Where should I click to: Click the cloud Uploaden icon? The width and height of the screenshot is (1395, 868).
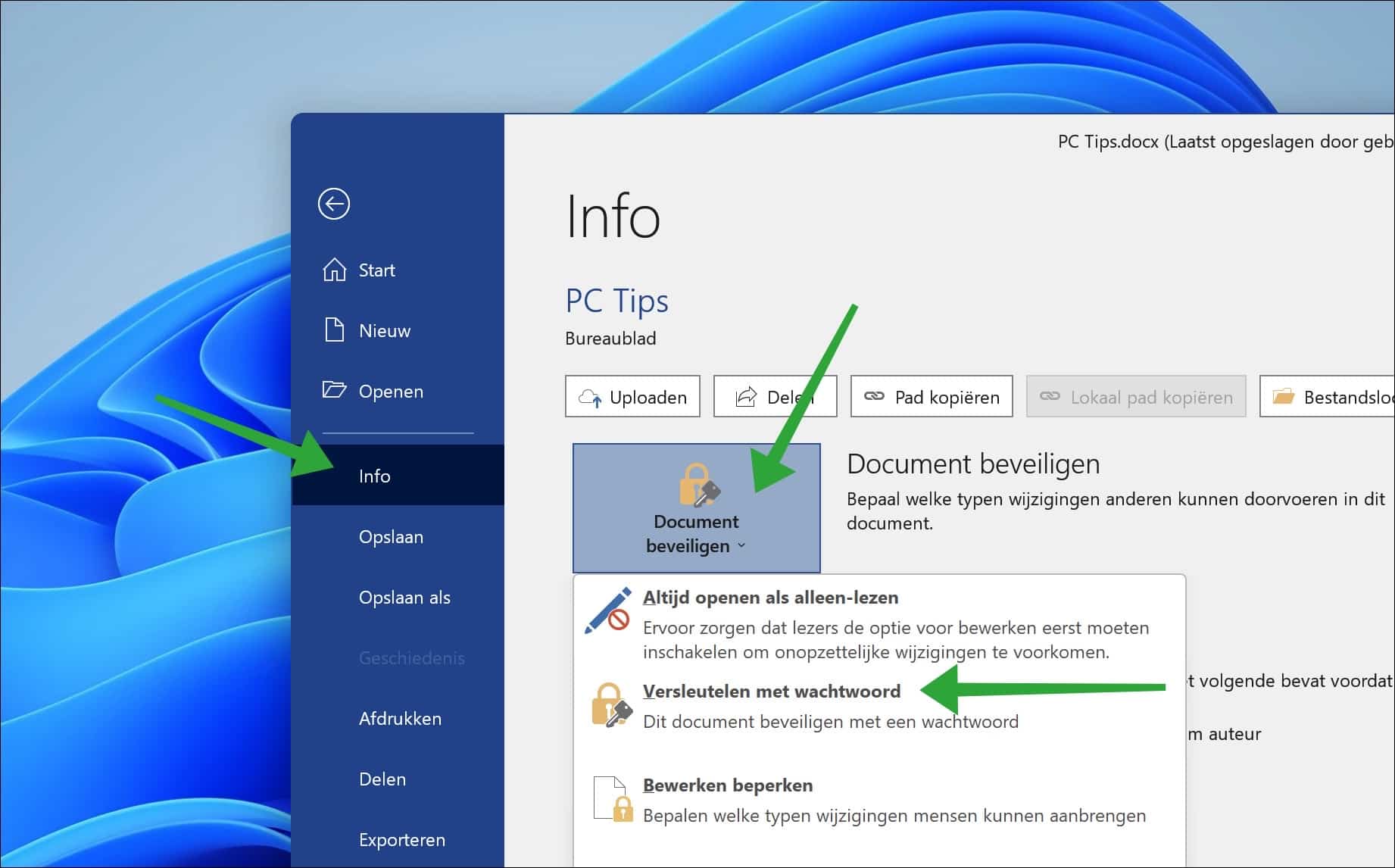point(591,395)
